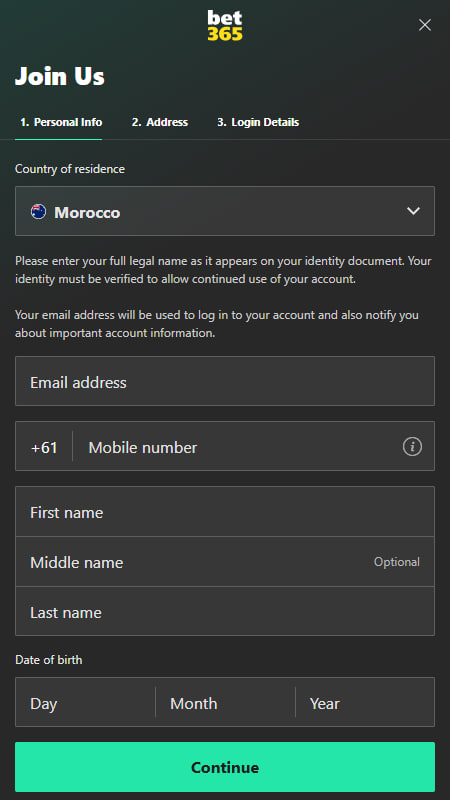This screenshot has height=800, width=450.
Task: Close the Join Us form
Action: point(424,25)
